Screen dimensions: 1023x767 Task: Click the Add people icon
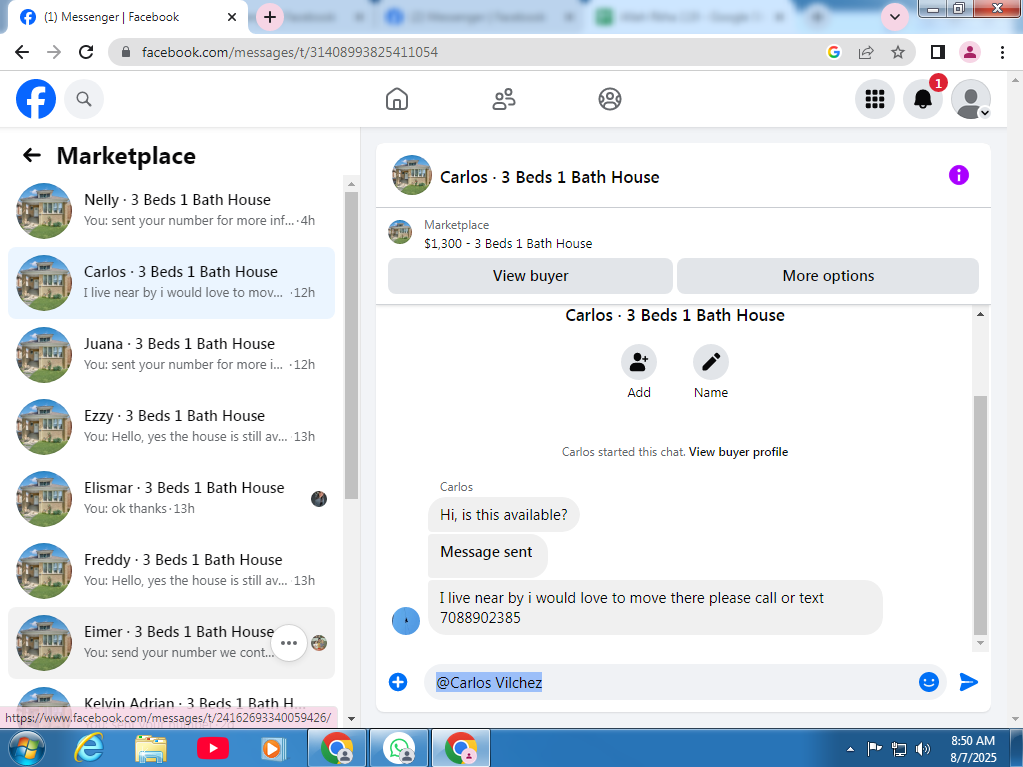(639, 362)
